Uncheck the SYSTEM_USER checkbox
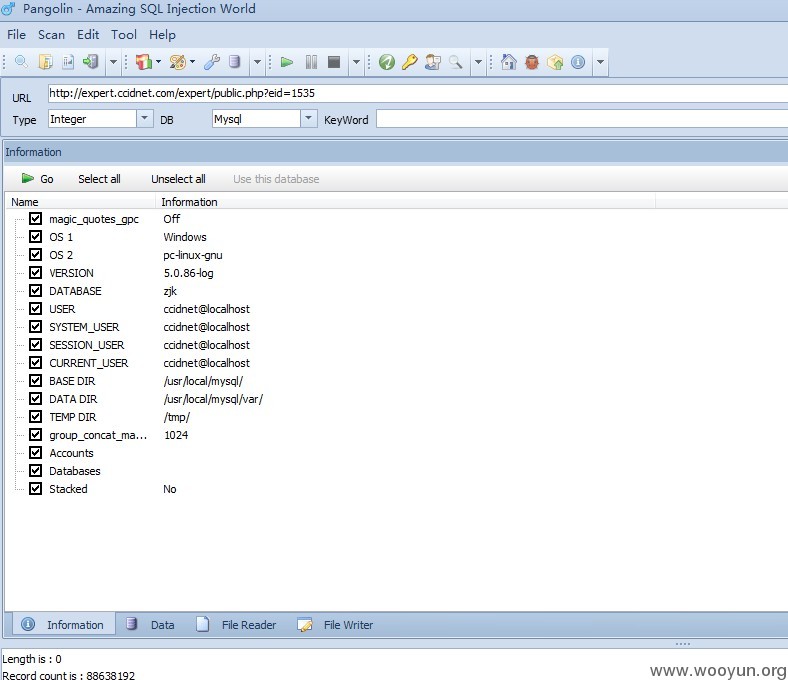Image resolution: width=788 pixels, height=680 pixels. click(x=35, y=327)
